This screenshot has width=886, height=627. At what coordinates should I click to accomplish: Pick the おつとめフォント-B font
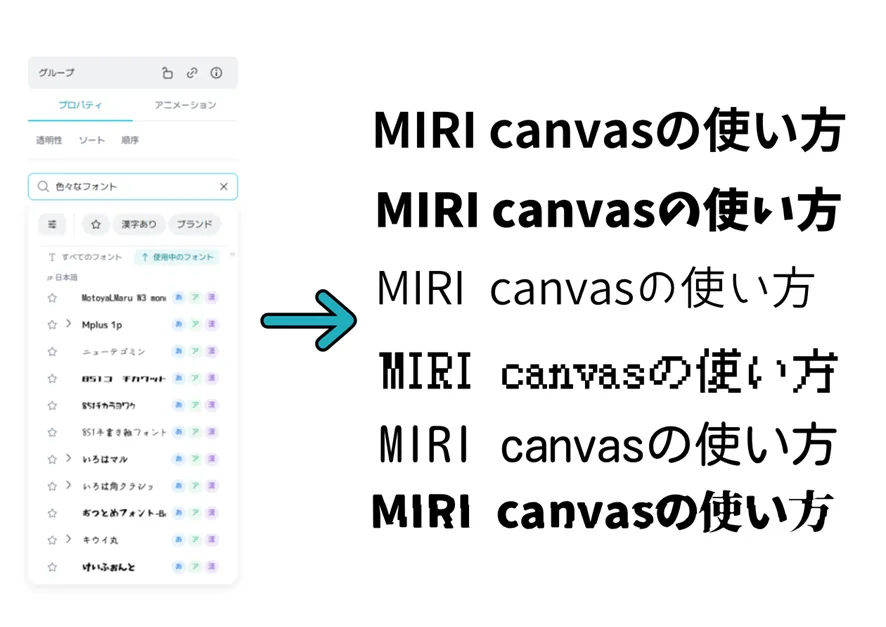[124, 513]
